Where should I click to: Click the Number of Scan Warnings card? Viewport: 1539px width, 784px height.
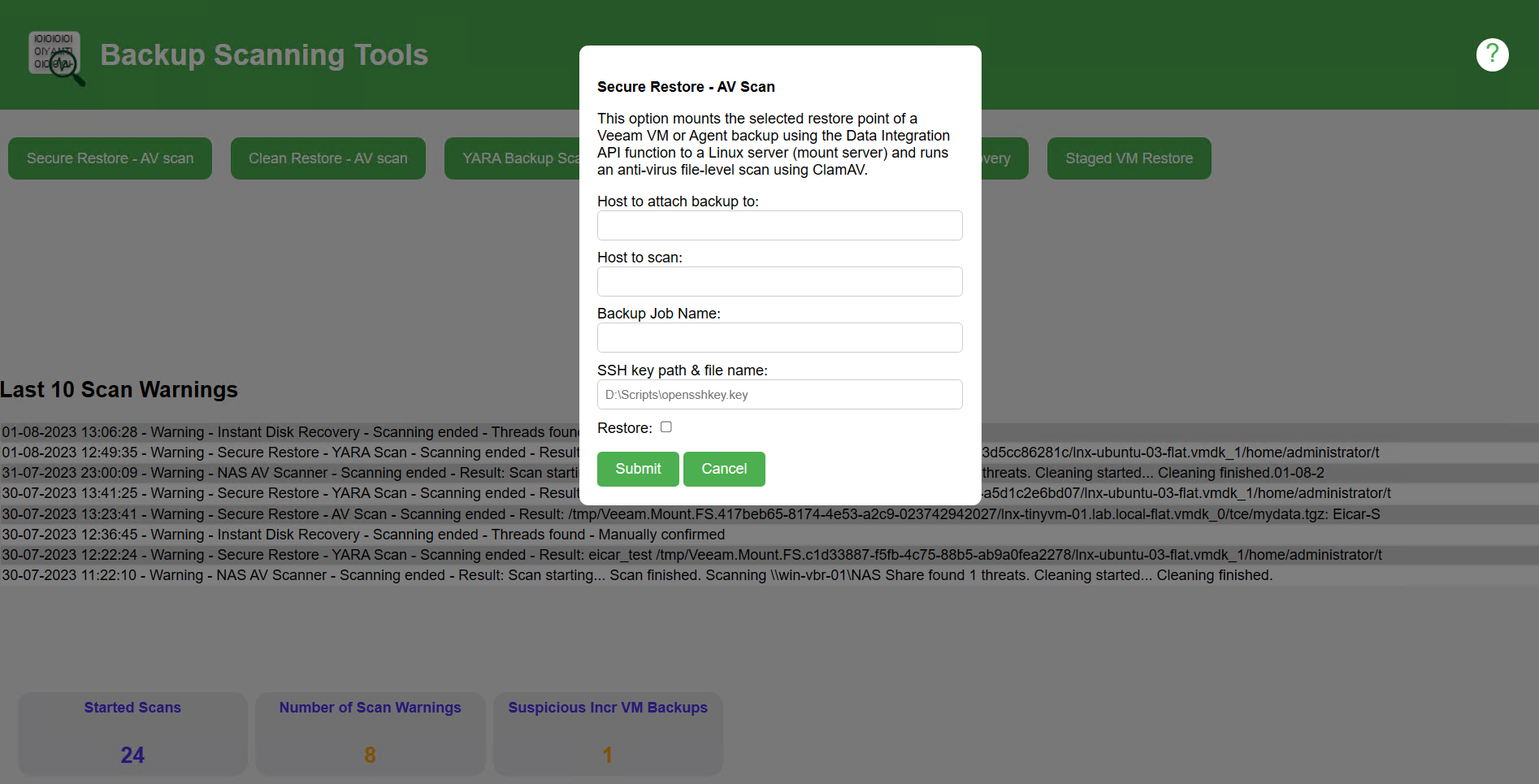371,734
